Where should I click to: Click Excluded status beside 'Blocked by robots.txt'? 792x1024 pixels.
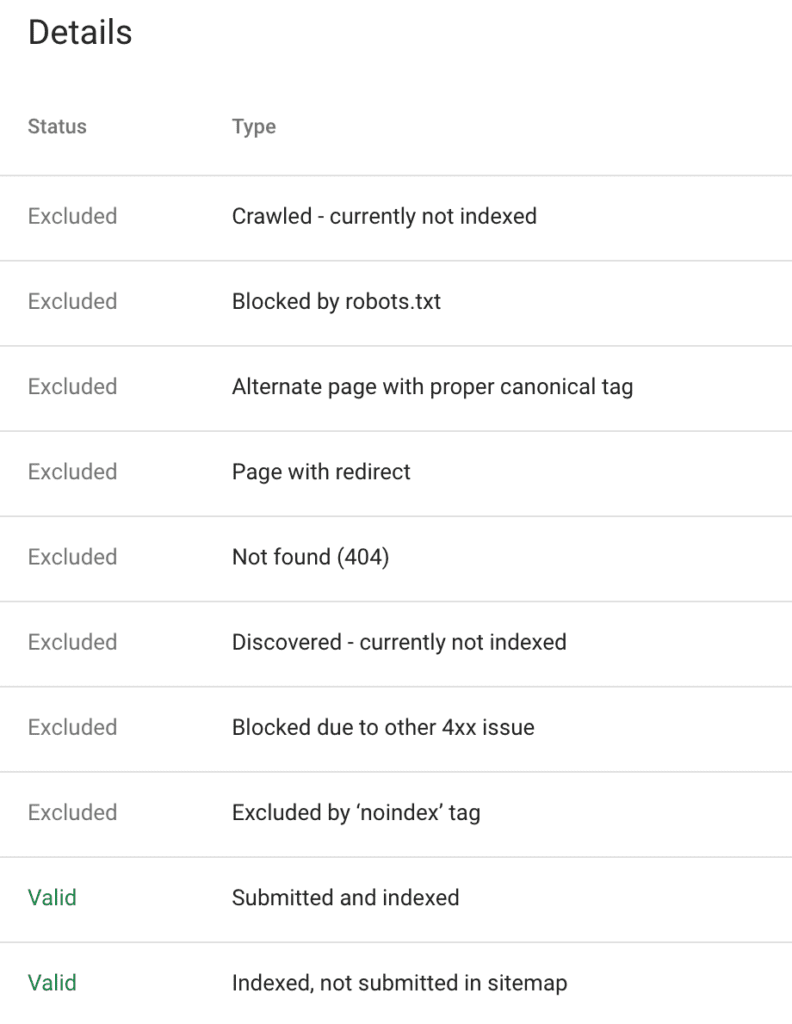(72, 301)
